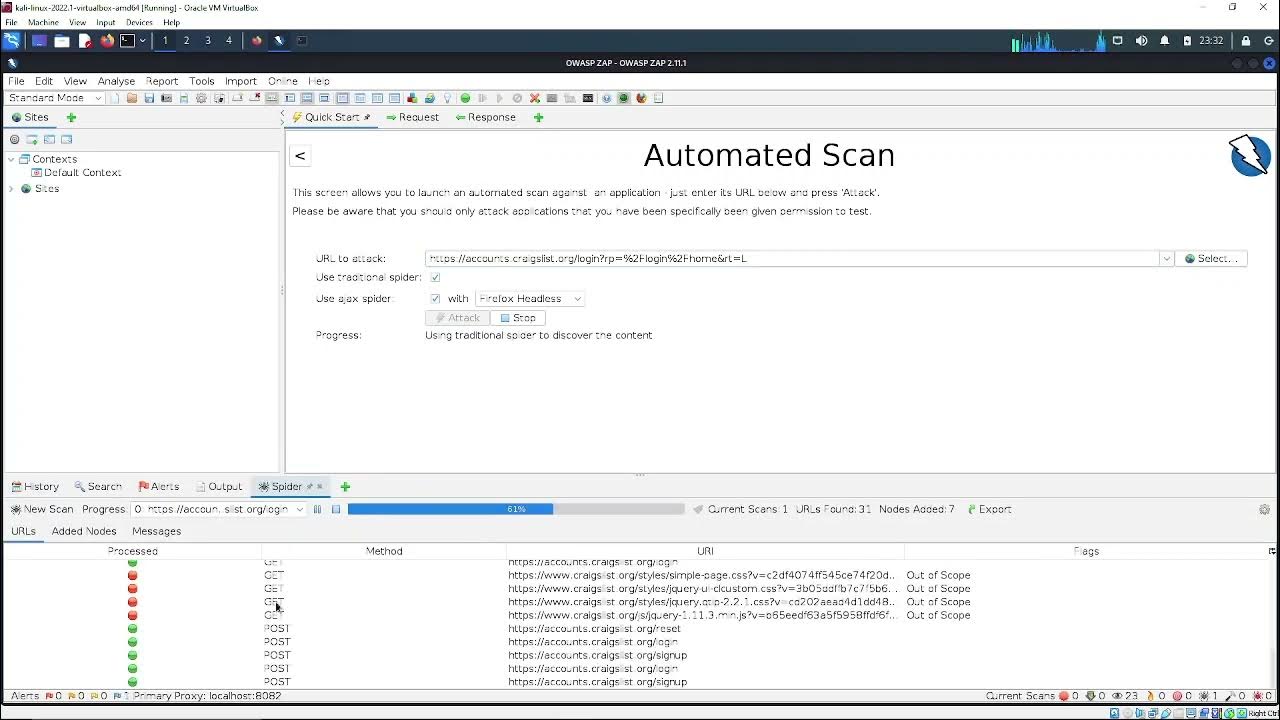Image resolution: width=1280 pixels, height=720 pixels.
Task: Open spider options gear at right
Action: tap(1264, 509)
